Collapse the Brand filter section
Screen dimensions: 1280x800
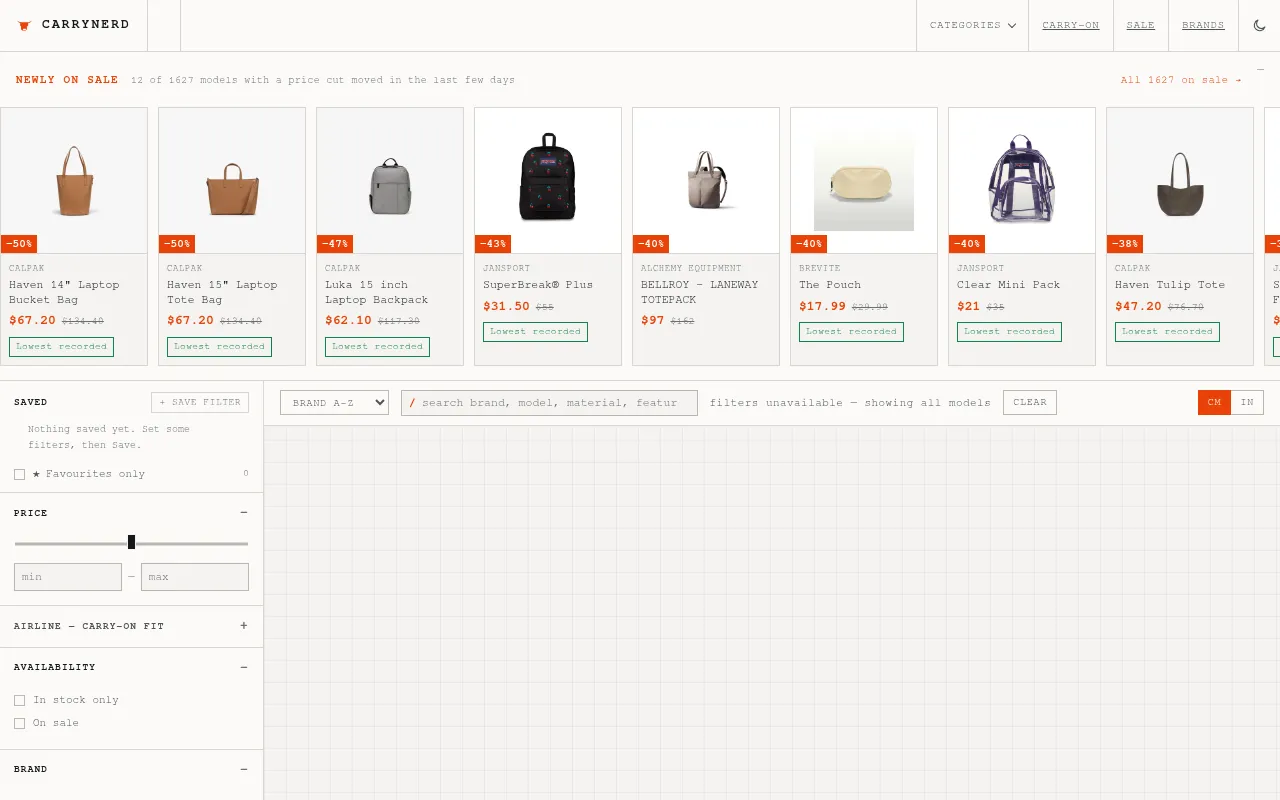pos(244,769)
